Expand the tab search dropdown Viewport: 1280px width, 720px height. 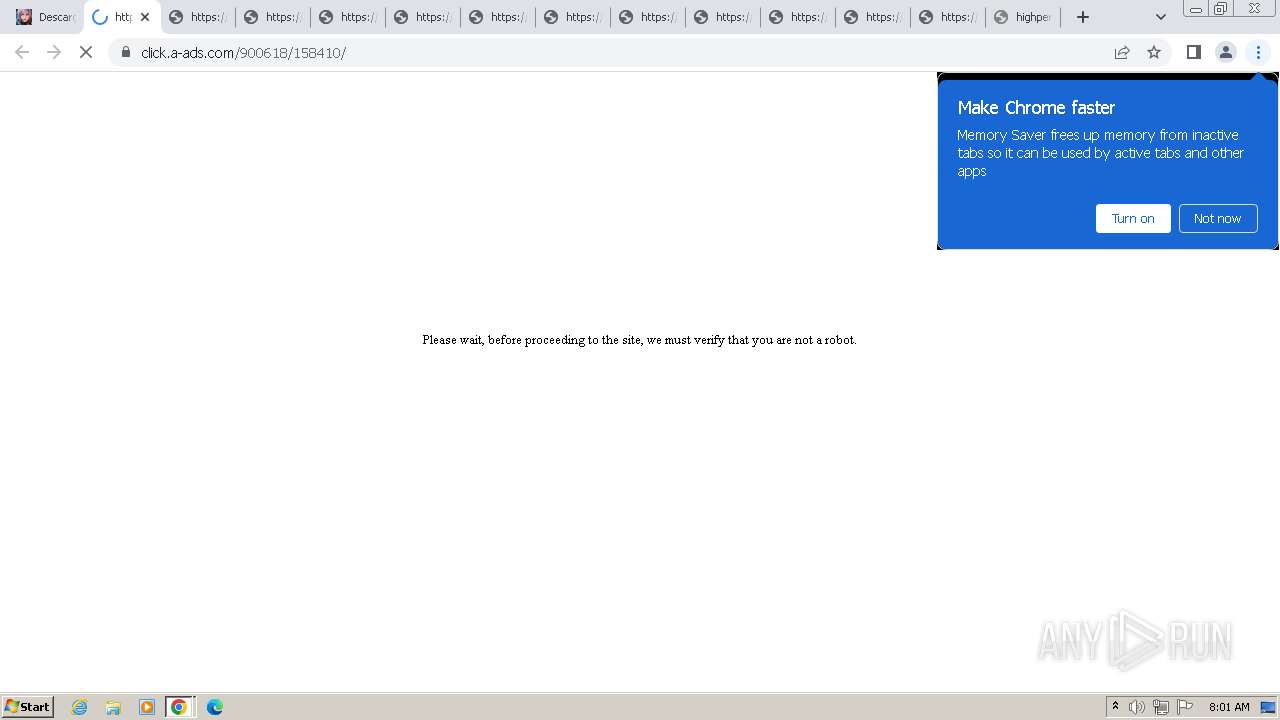click(x=1160, y=17)
